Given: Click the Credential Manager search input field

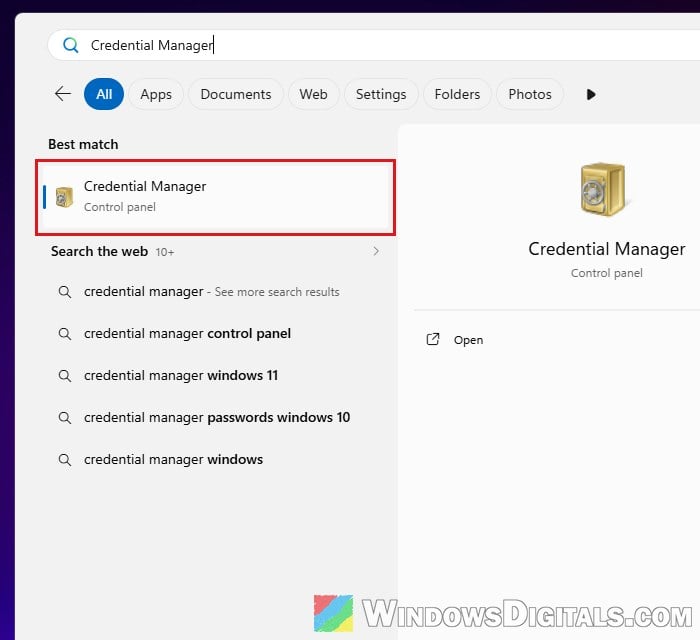Looking at the screenshot, I should pyautogui.click(x=374, y=45).
